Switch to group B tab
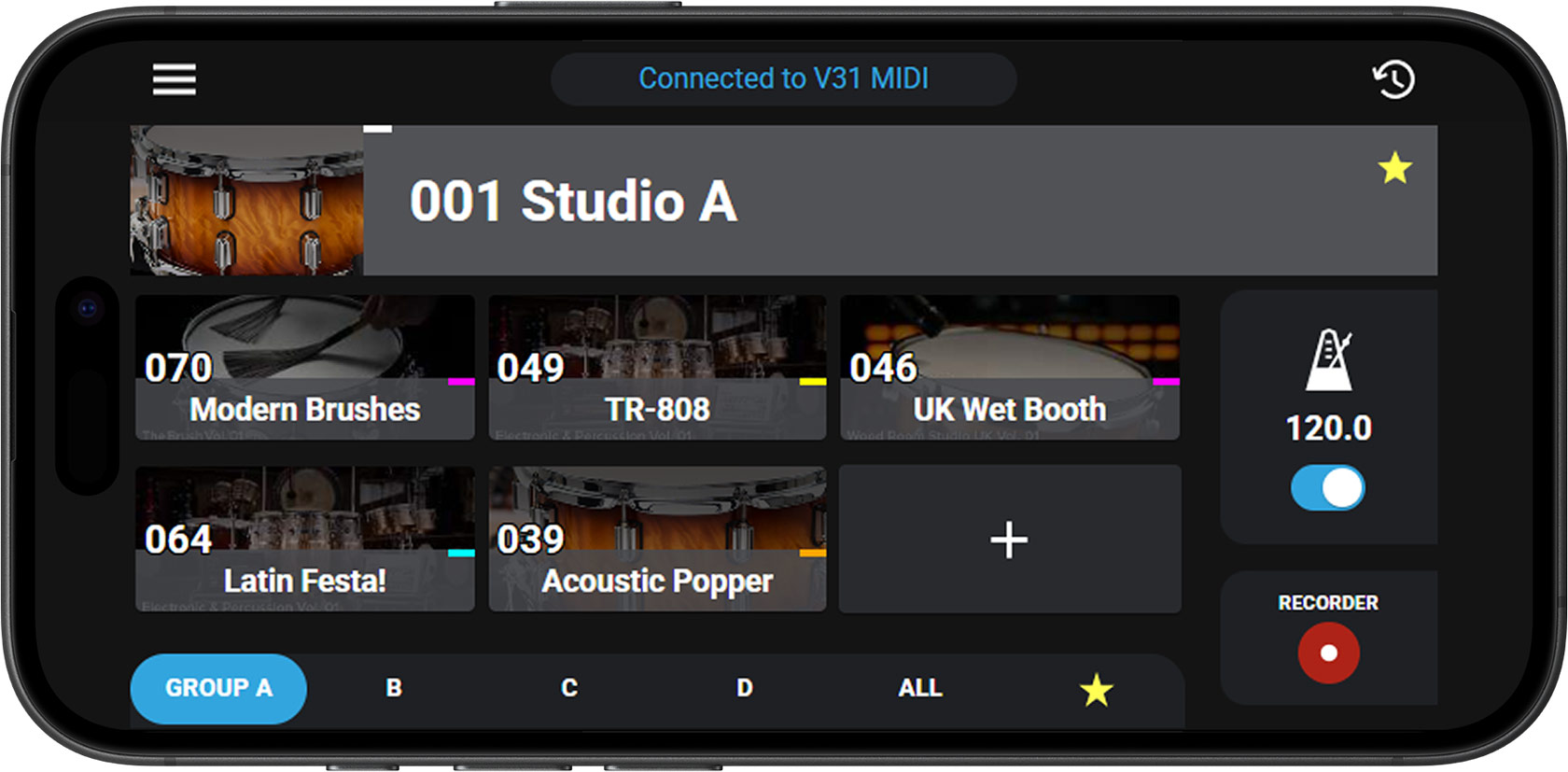 pyautogui.click(x=394, y=689)
